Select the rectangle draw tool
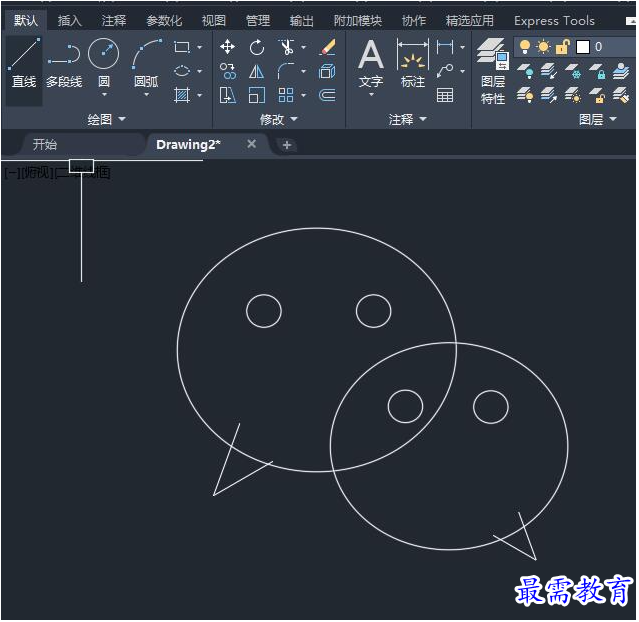The height and width of the screenshot is (622, 639). tap(182, 47)
